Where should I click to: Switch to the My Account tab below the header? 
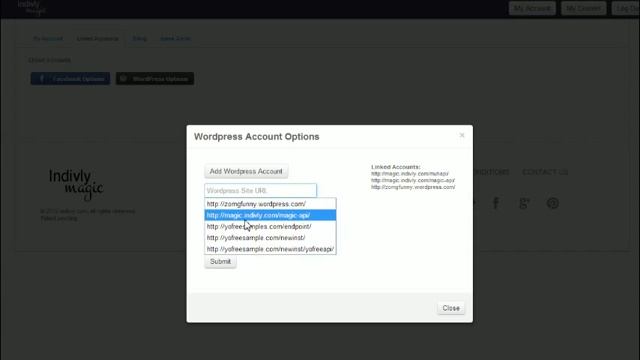pyautogui.click(x=48, y=39)
